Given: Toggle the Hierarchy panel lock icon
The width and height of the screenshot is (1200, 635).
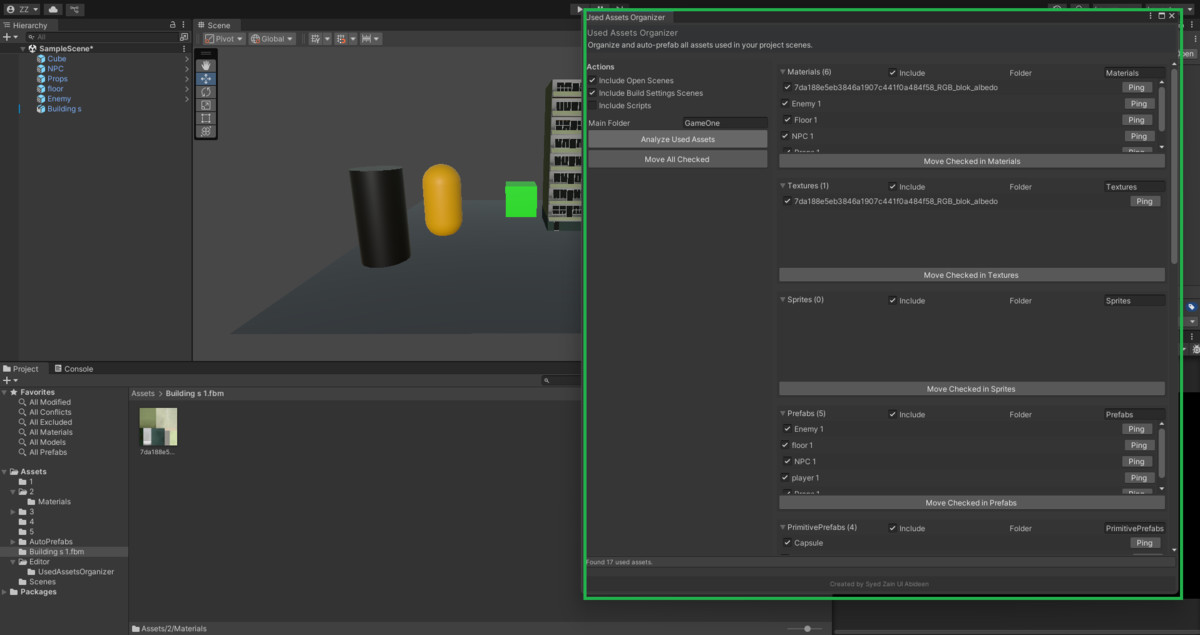Looking at the screenshot, I should tap(174, 24).
